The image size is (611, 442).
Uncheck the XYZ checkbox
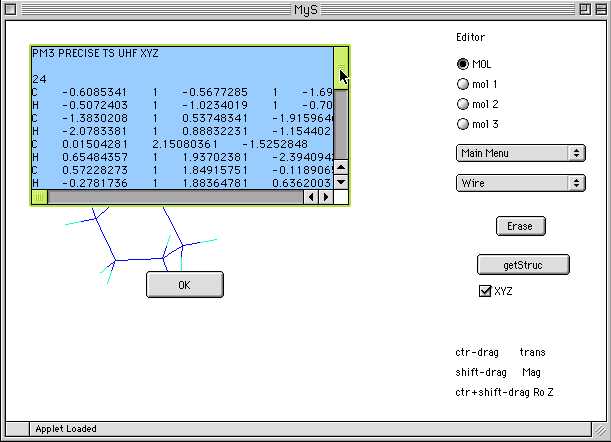[x=485, y=291]
